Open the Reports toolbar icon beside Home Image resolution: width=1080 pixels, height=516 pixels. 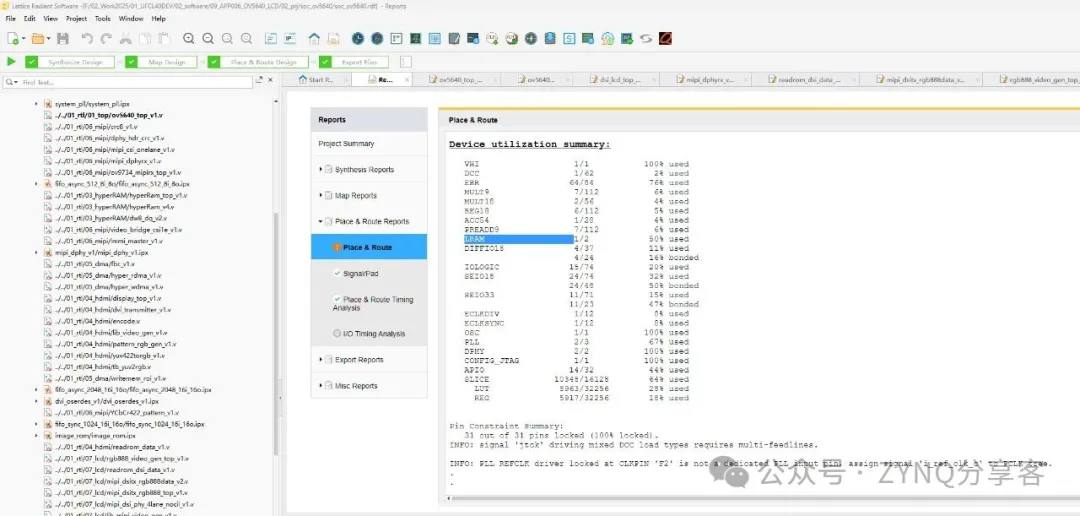pos(333,39)
